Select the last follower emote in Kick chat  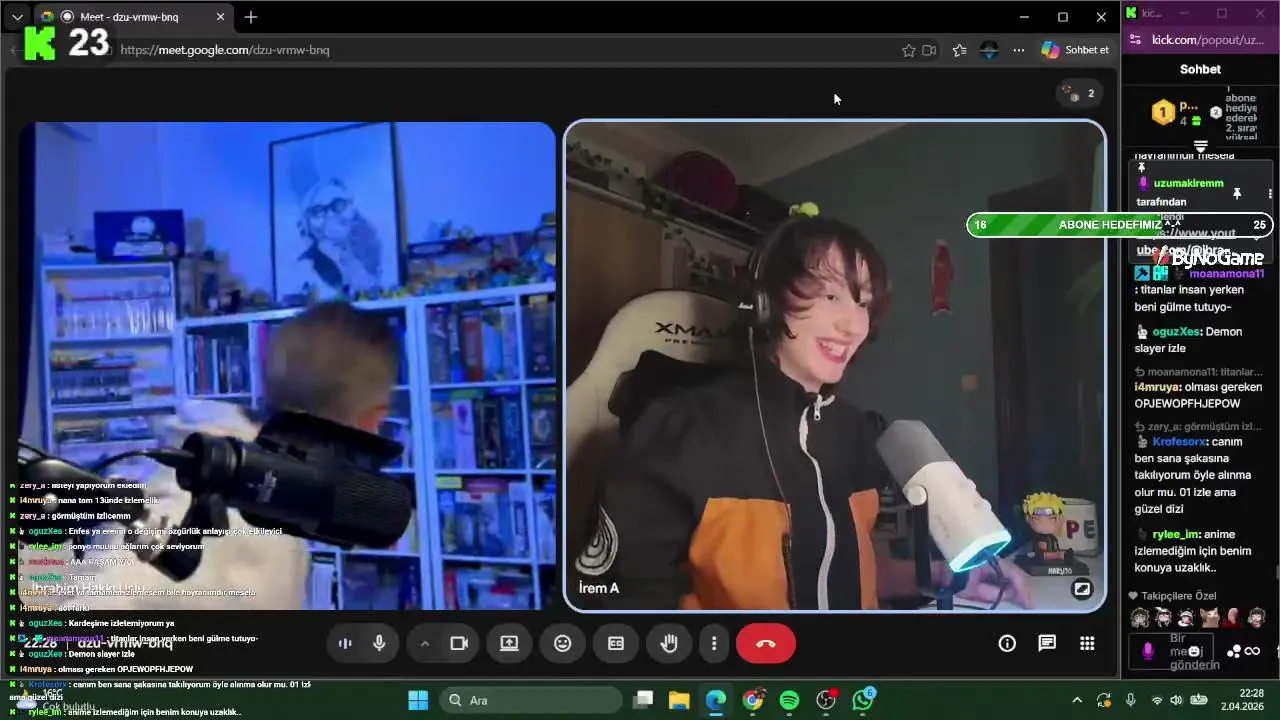pos(1257,617)
